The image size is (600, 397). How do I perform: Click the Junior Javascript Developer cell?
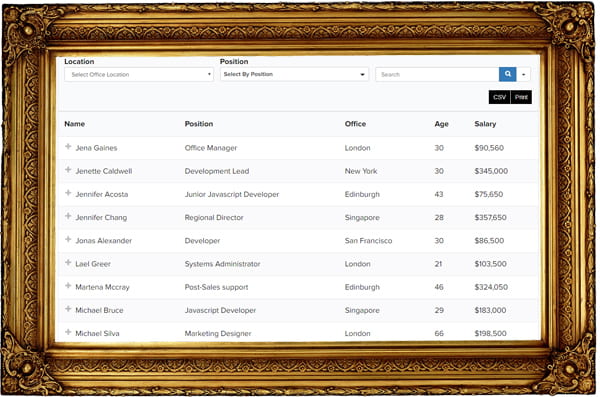click(x=232, y=194)
